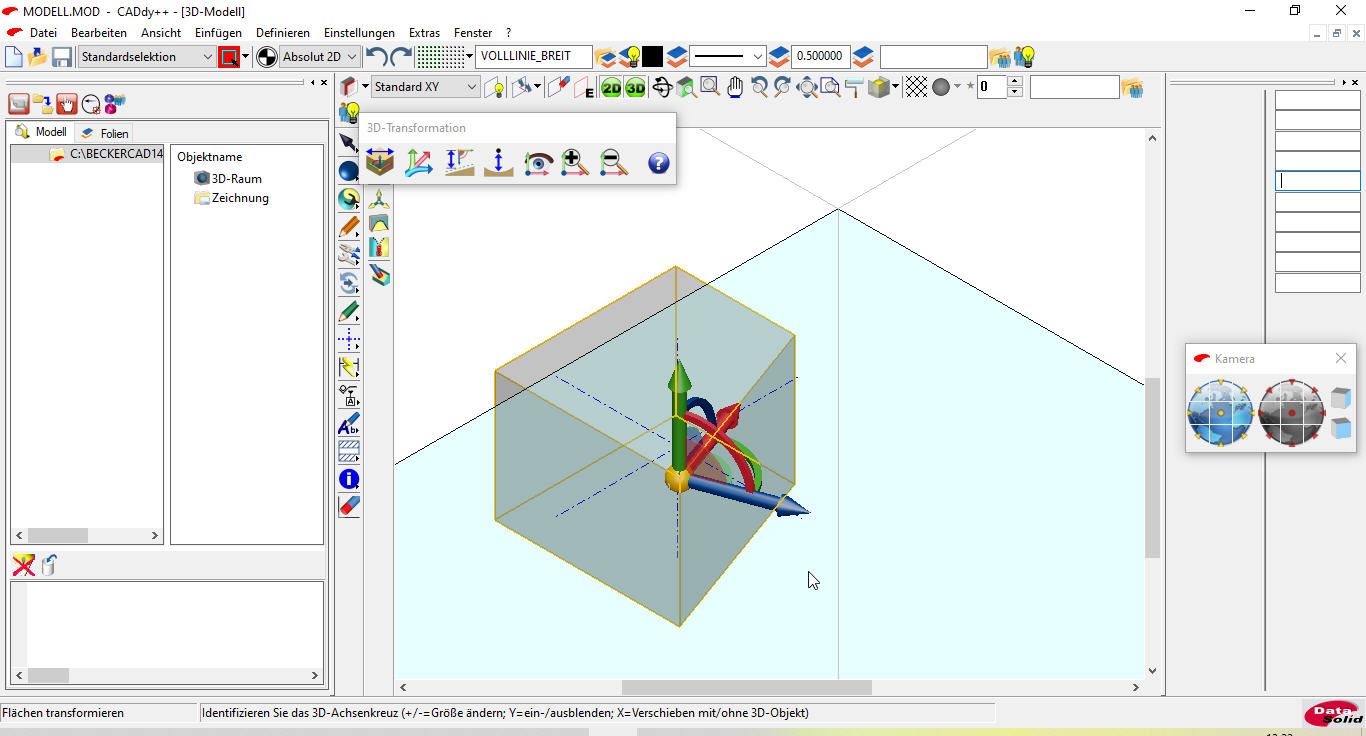1366x736 pixels.
Task: Open the Datei menu
Action: 43,33
